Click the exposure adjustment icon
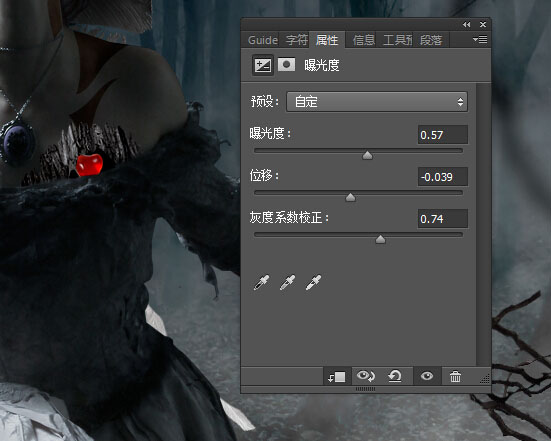 click(262, 65)
